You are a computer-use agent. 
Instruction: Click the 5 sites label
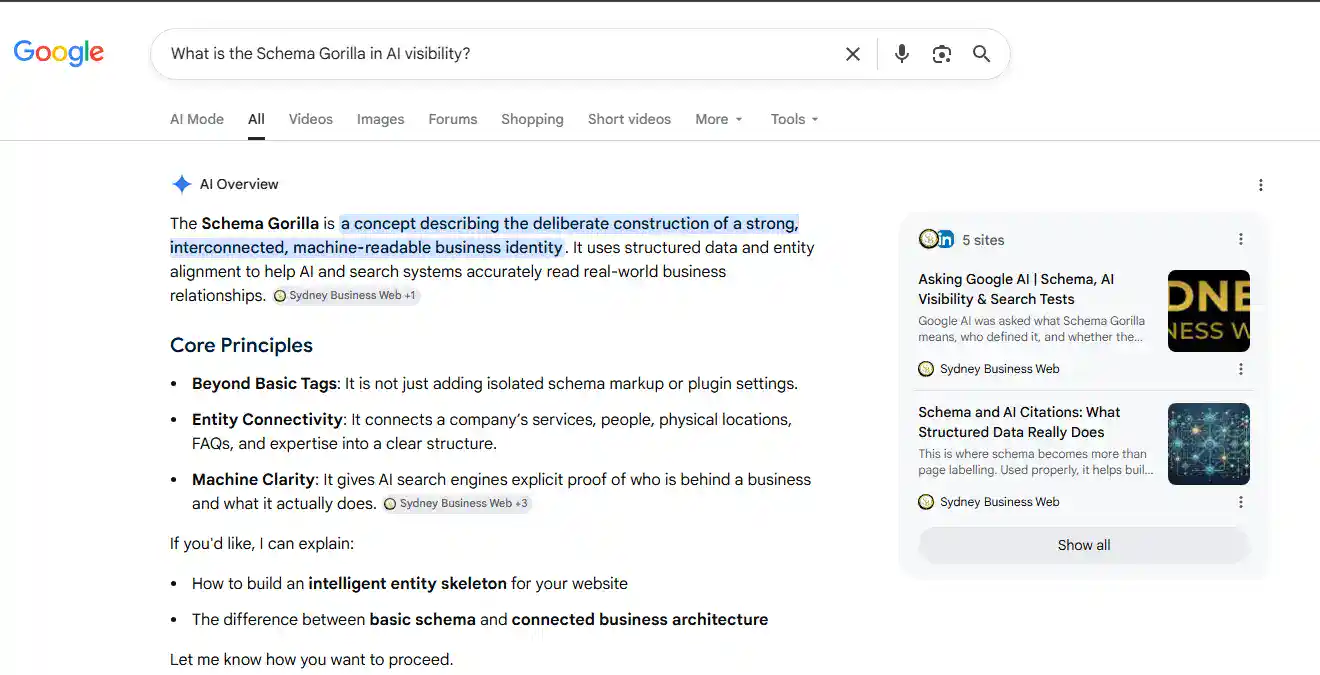coord(983,240)
